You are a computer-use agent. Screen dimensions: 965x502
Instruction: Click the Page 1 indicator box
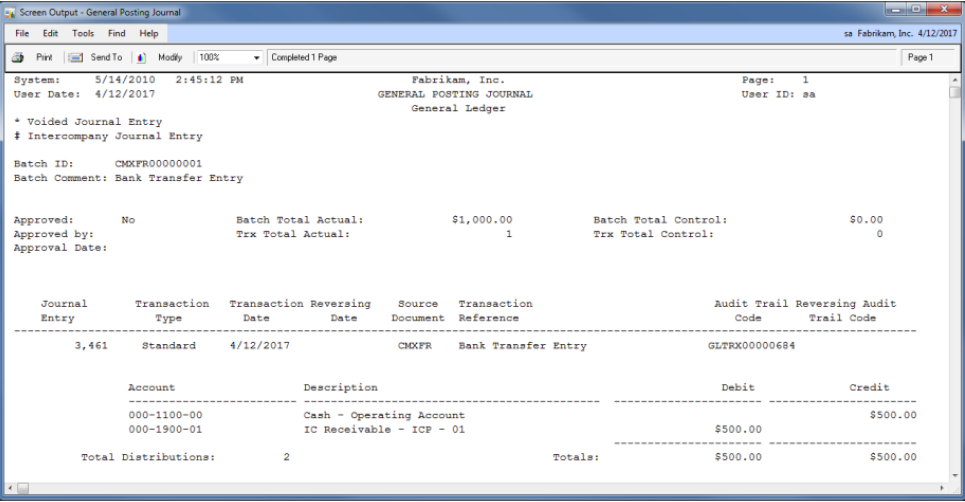[928, 58]
